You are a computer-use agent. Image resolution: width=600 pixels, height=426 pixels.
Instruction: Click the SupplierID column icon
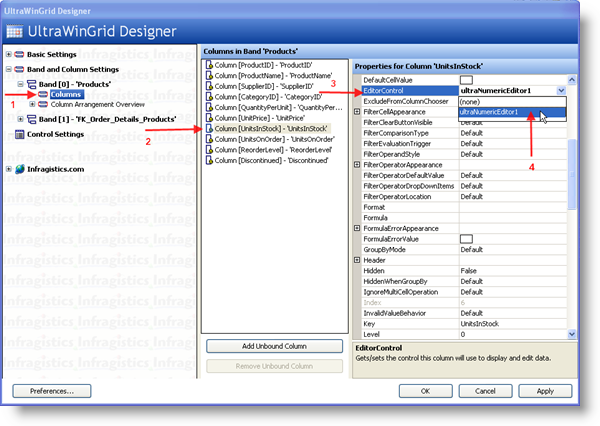[209, 87]
